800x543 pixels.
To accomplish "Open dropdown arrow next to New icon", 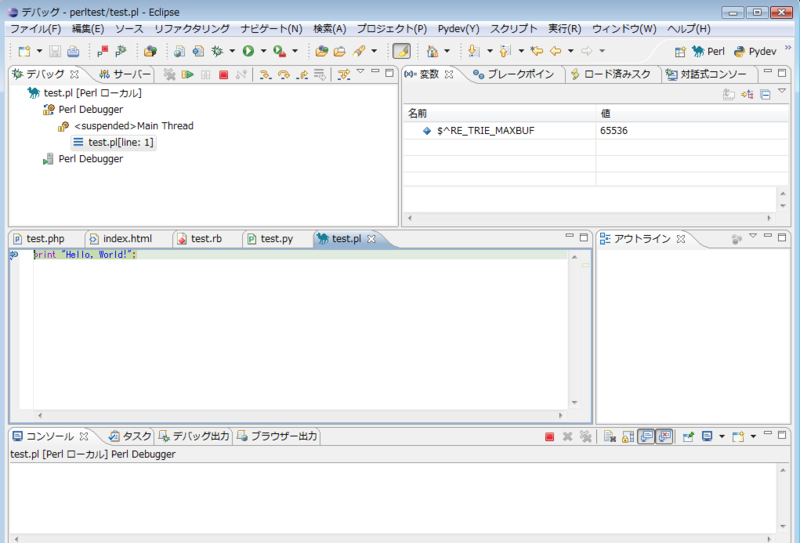I will pyautogui.click(x=39, y=51).
